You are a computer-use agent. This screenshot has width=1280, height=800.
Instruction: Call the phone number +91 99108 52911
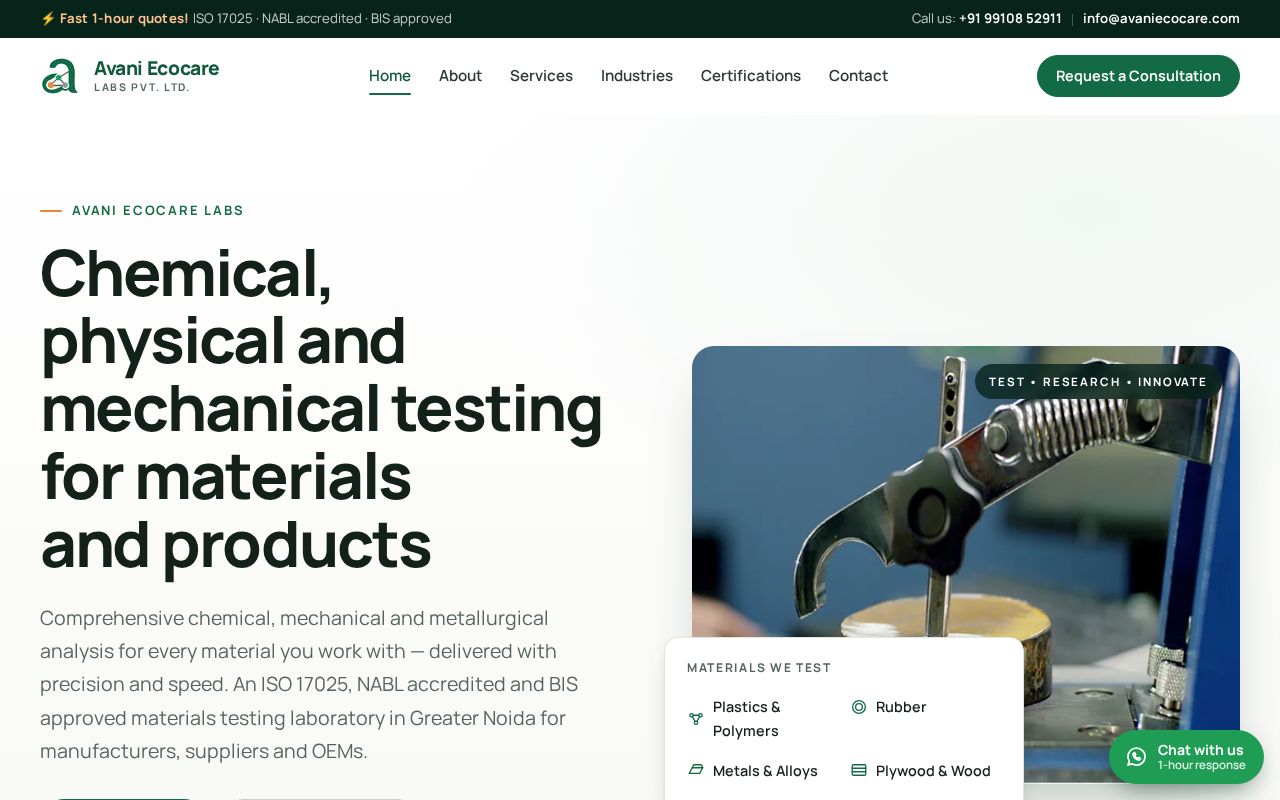(1010, 18)
